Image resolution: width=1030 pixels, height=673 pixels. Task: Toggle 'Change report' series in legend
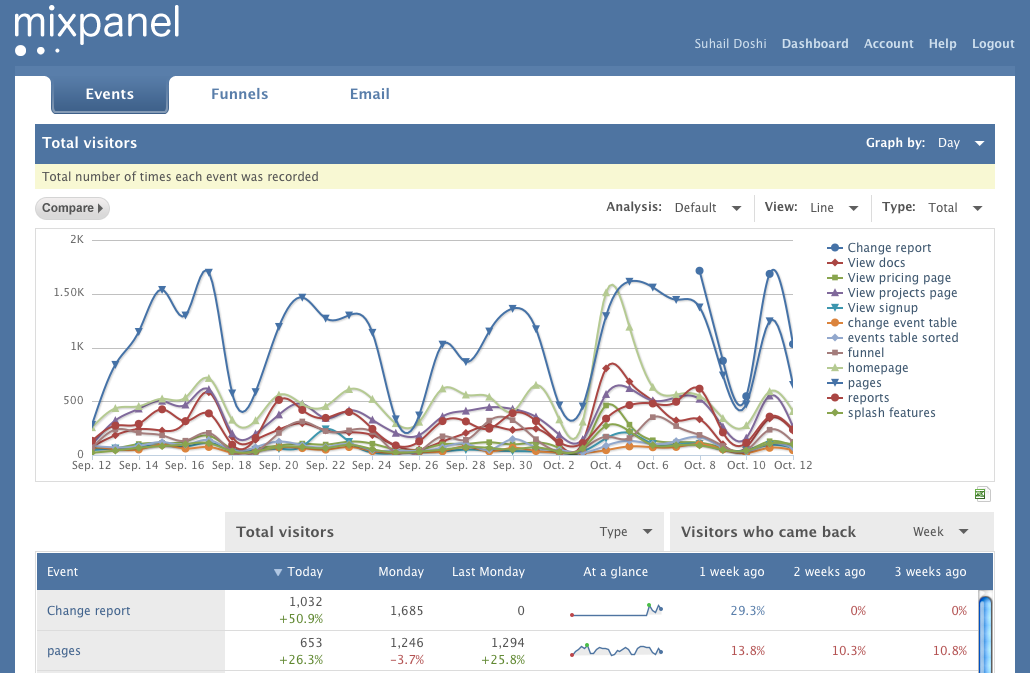pos(888,248)
